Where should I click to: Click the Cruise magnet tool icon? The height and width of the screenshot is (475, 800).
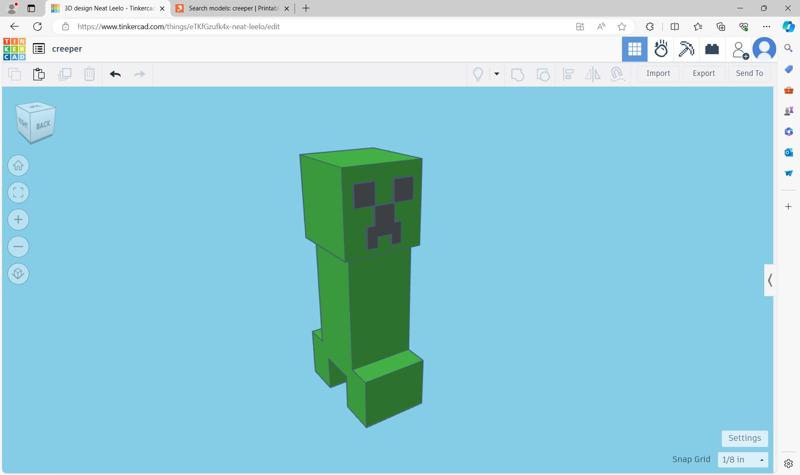[617, 74]
